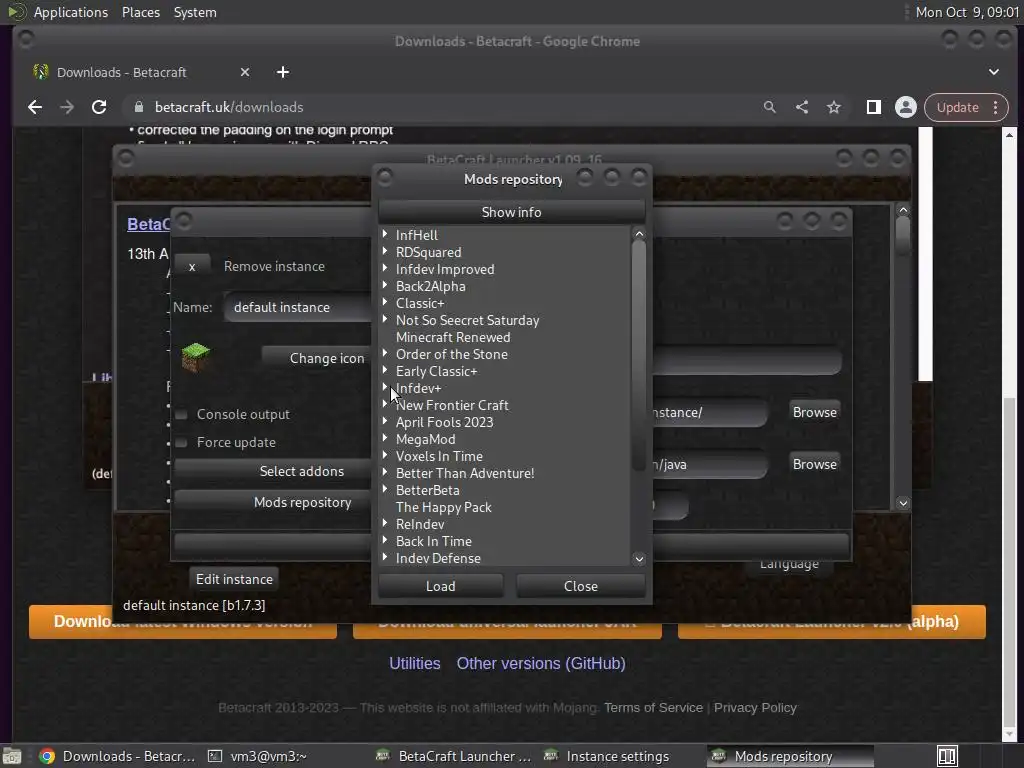Click the mod list scroll-down arrow
This screenshot has width=1024, height=768.
[639, 558]
